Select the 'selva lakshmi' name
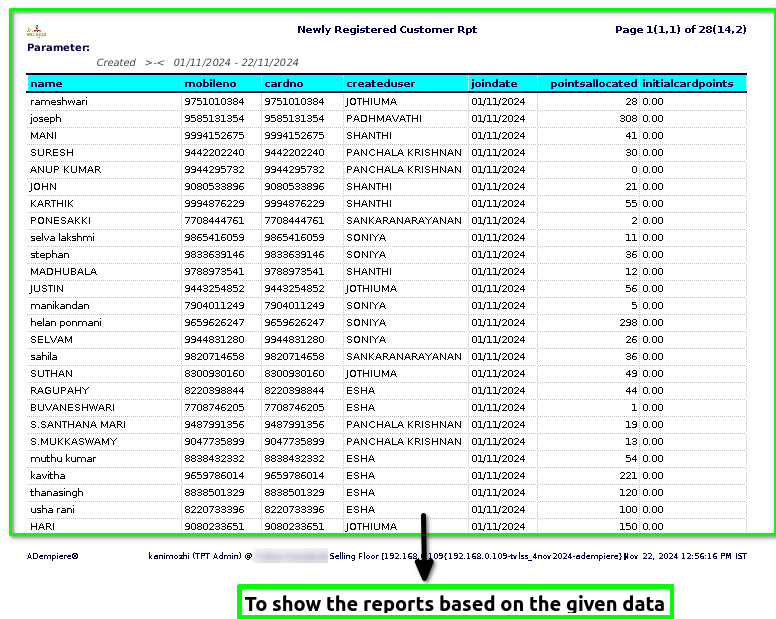Image resolution: width=776 pixels, height=619 pixels. (62, 238)
